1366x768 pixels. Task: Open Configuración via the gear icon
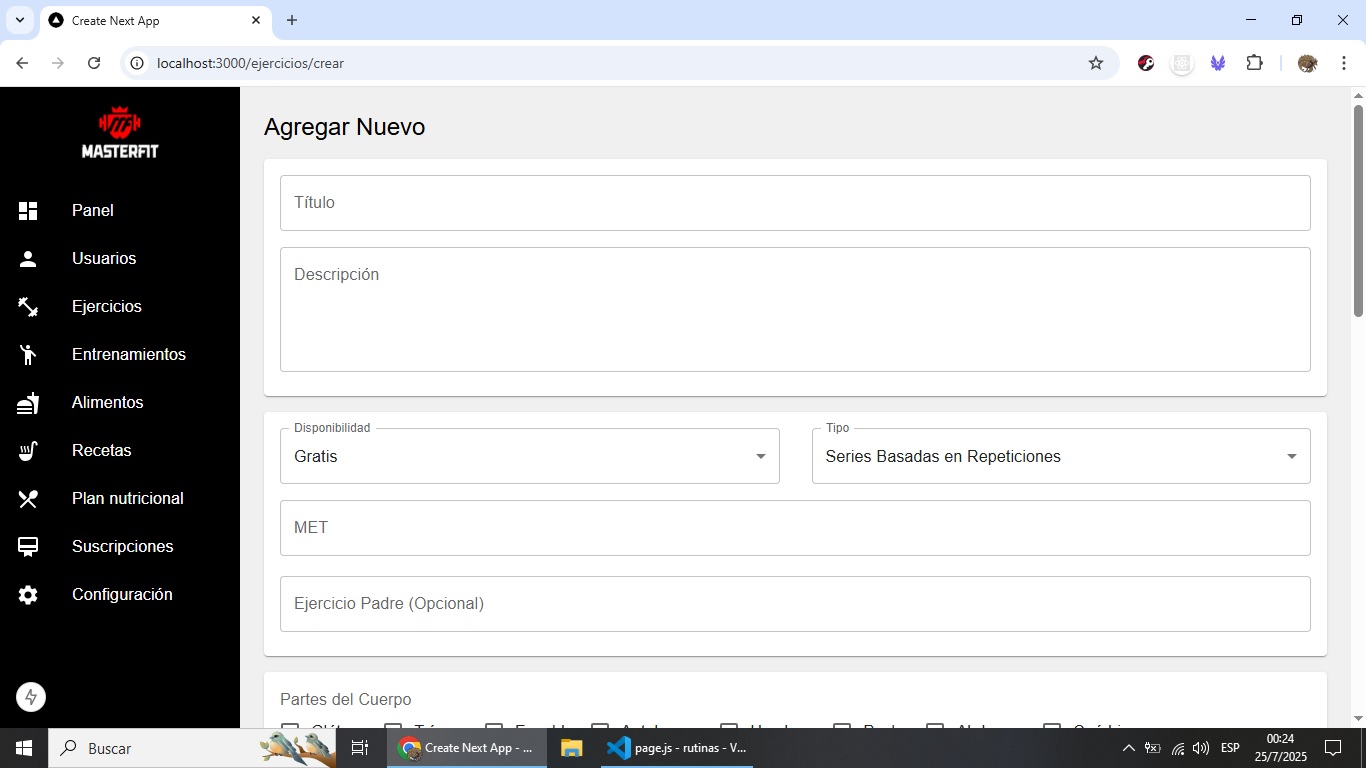[28, 594]
